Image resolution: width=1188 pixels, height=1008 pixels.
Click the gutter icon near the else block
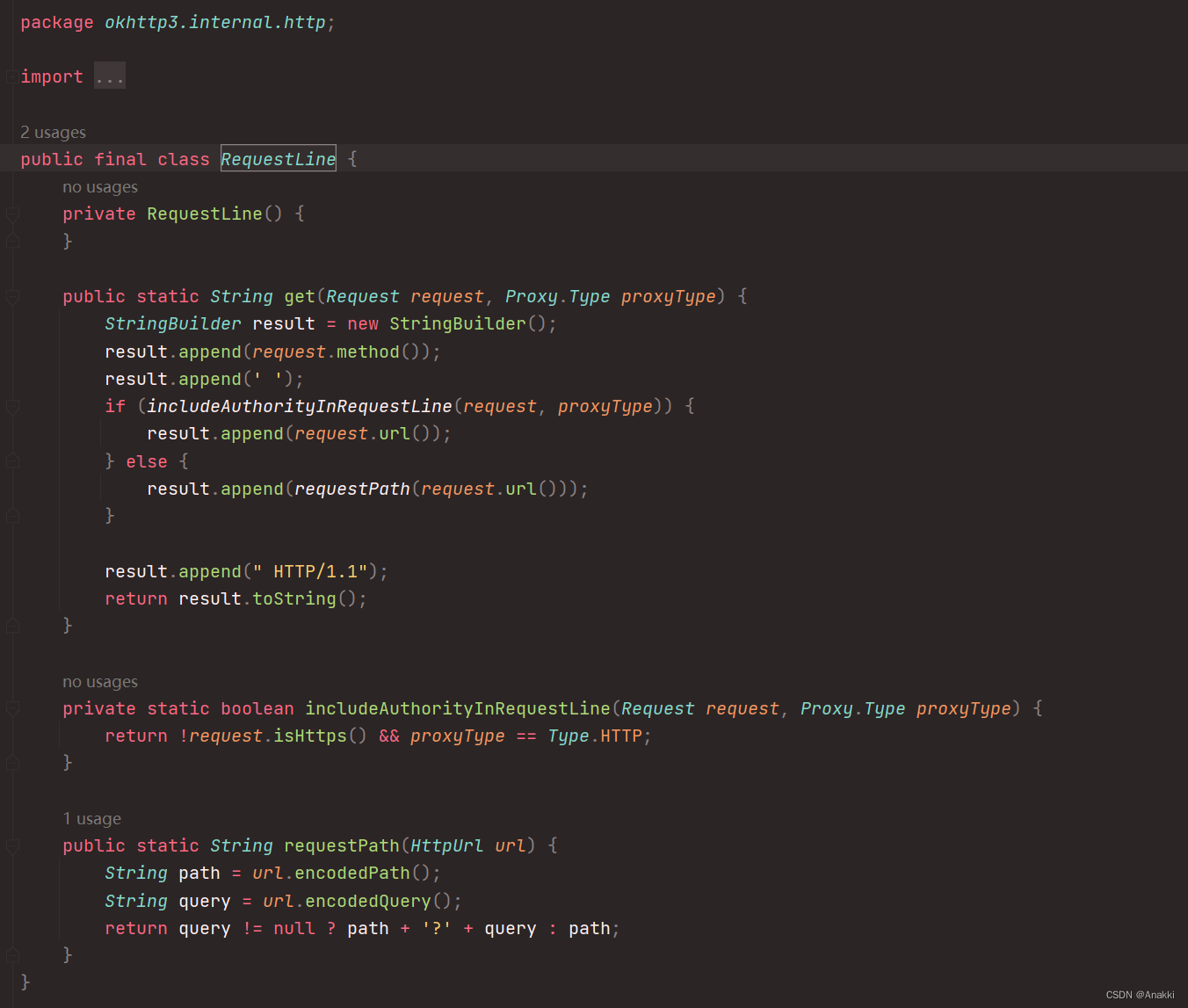12,460
